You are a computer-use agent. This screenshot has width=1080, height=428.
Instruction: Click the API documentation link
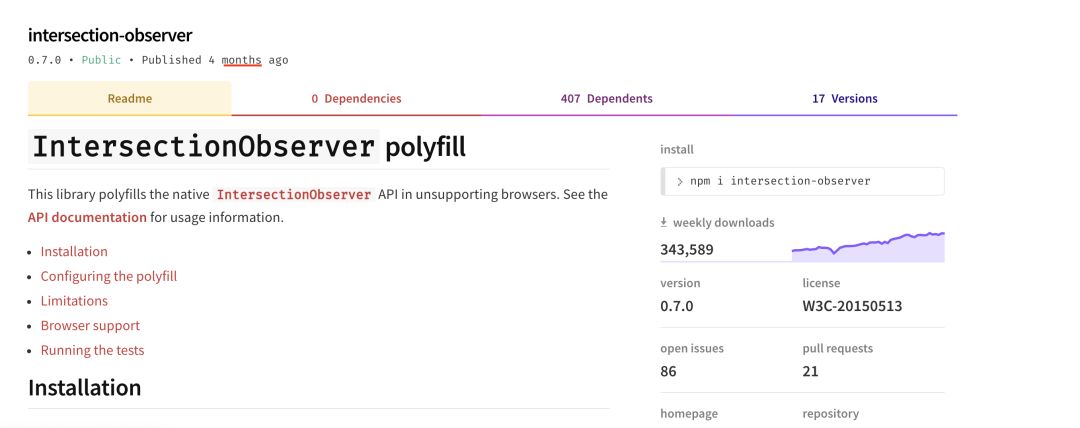pos(87,217)
